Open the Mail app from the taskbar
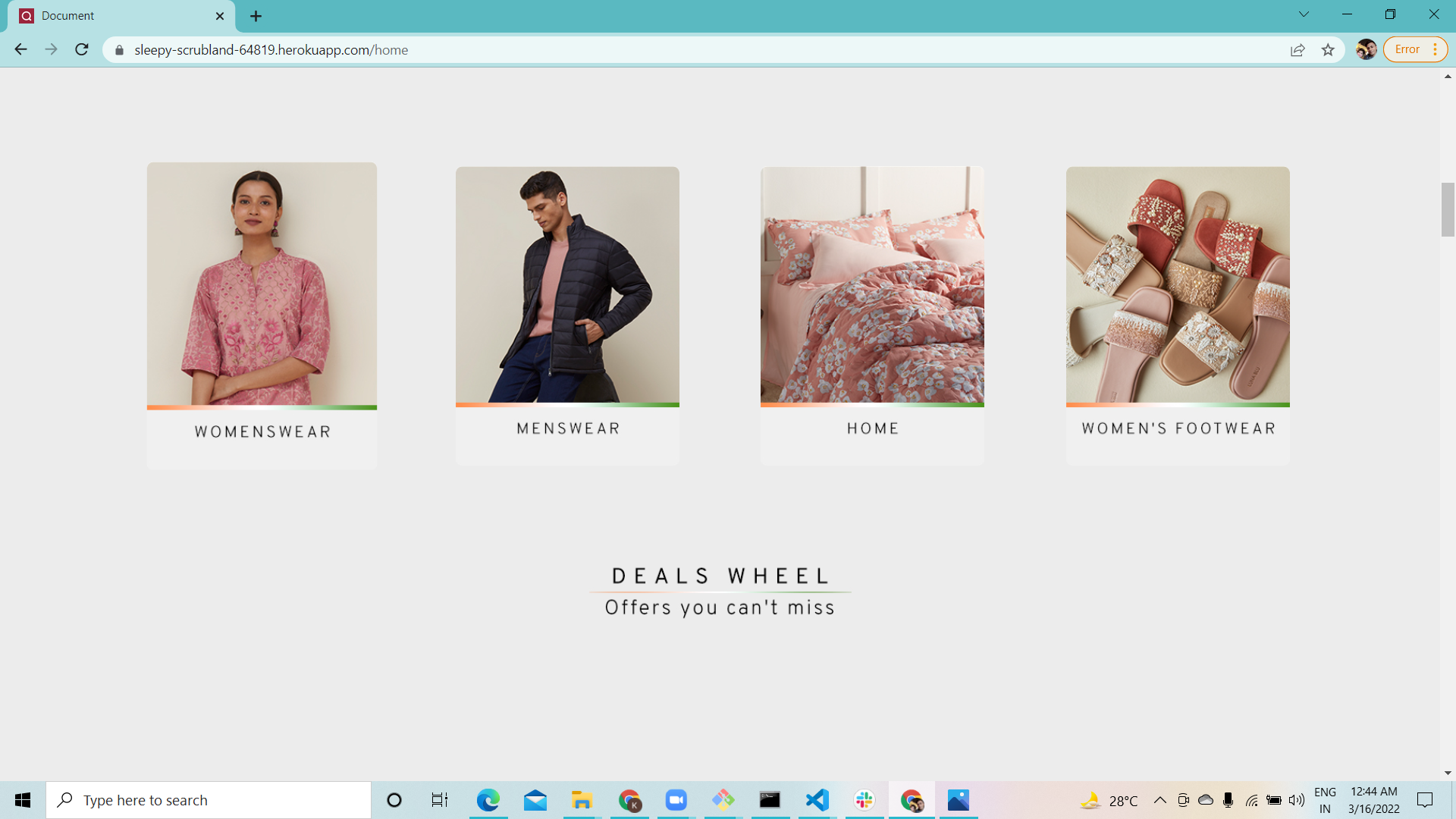This screenshot has height=819, width=1456. click(x=535, y=799)
